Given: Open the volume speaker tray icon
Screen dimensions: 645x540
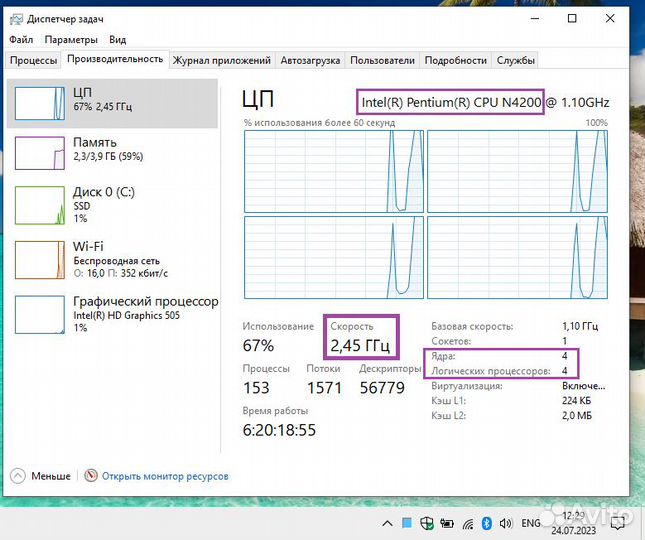Looking at the screenshot, I should coord(506,524).
